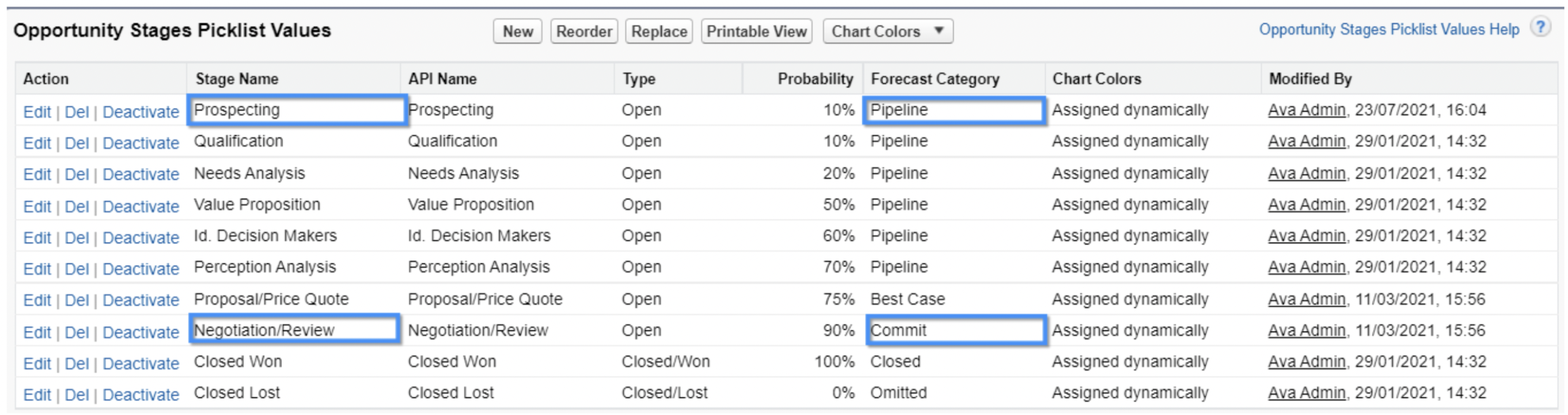Click the Stage Name column header
This screenshot has width=1568, height=415.
tap(237, 79)
